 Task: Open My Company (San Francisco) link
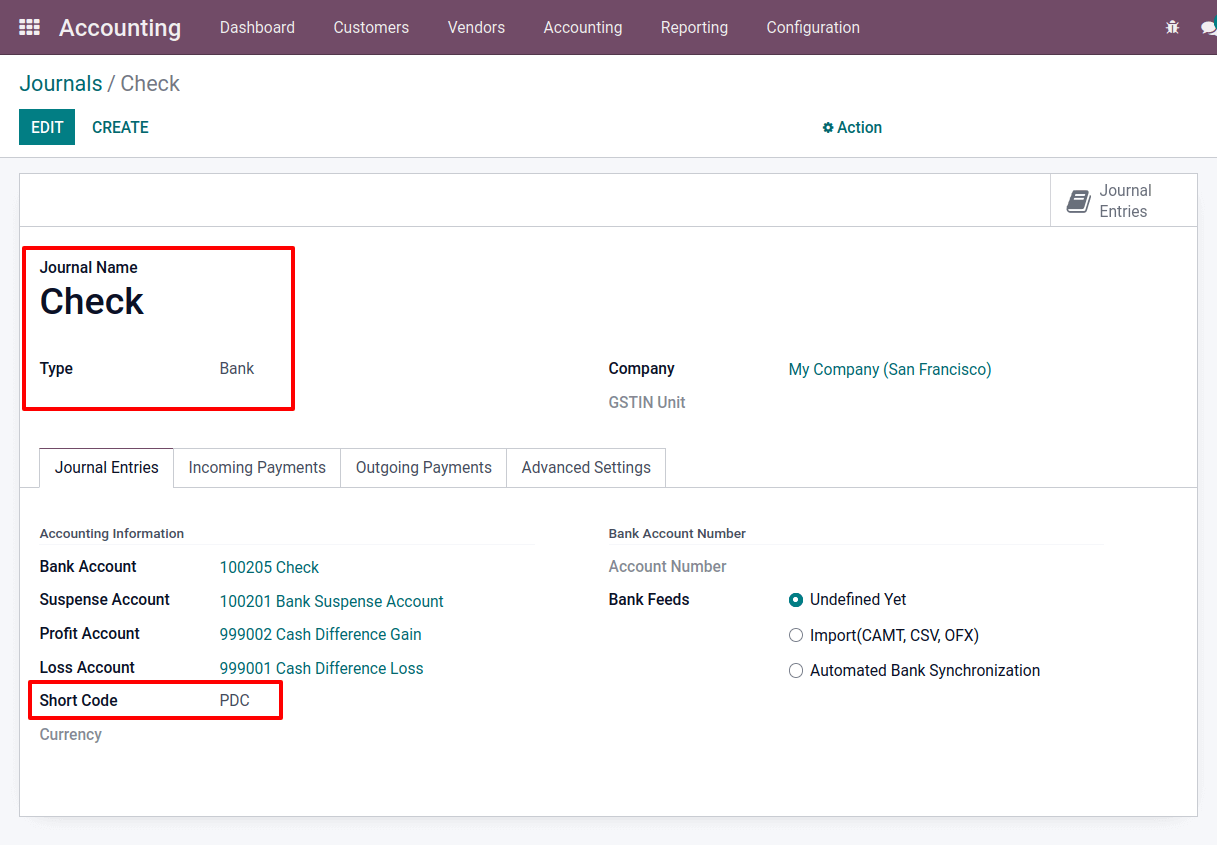(890, 370)
